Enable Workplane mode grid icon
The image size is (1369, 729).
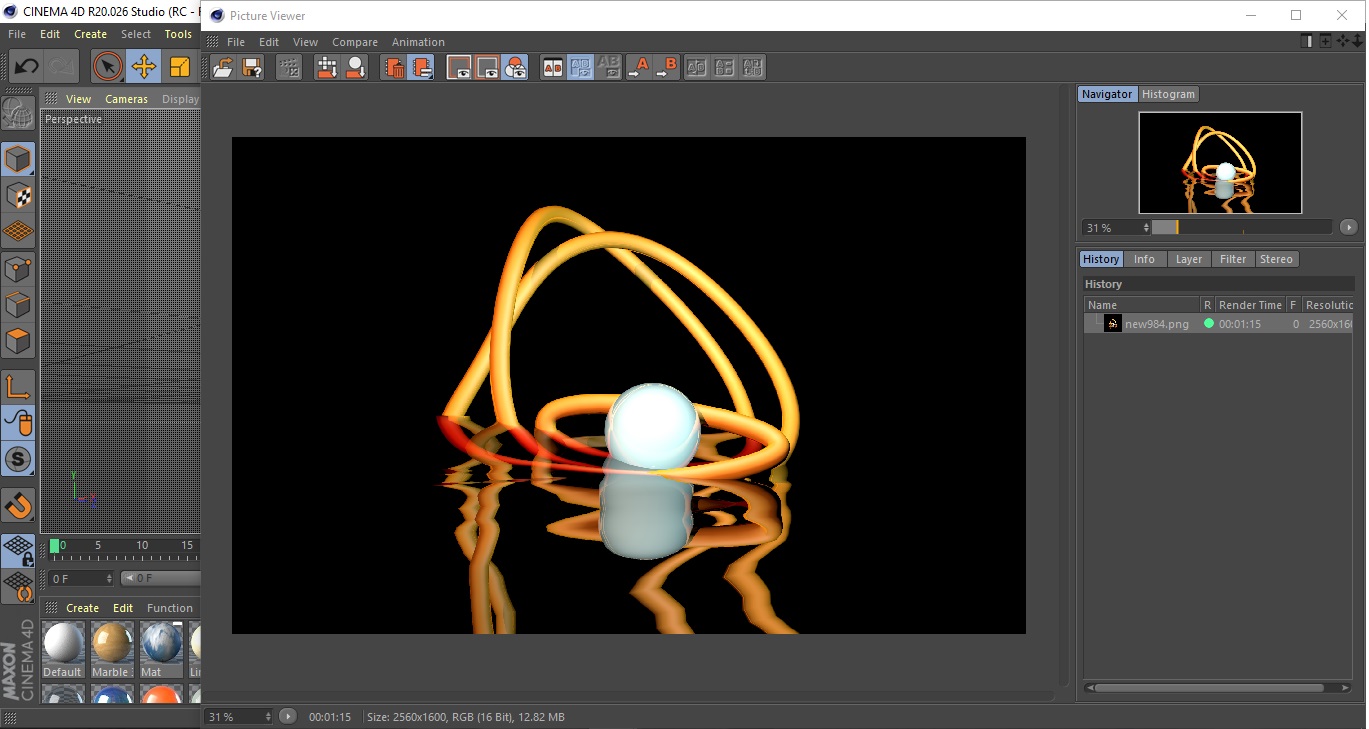click(x=18, y=231)
